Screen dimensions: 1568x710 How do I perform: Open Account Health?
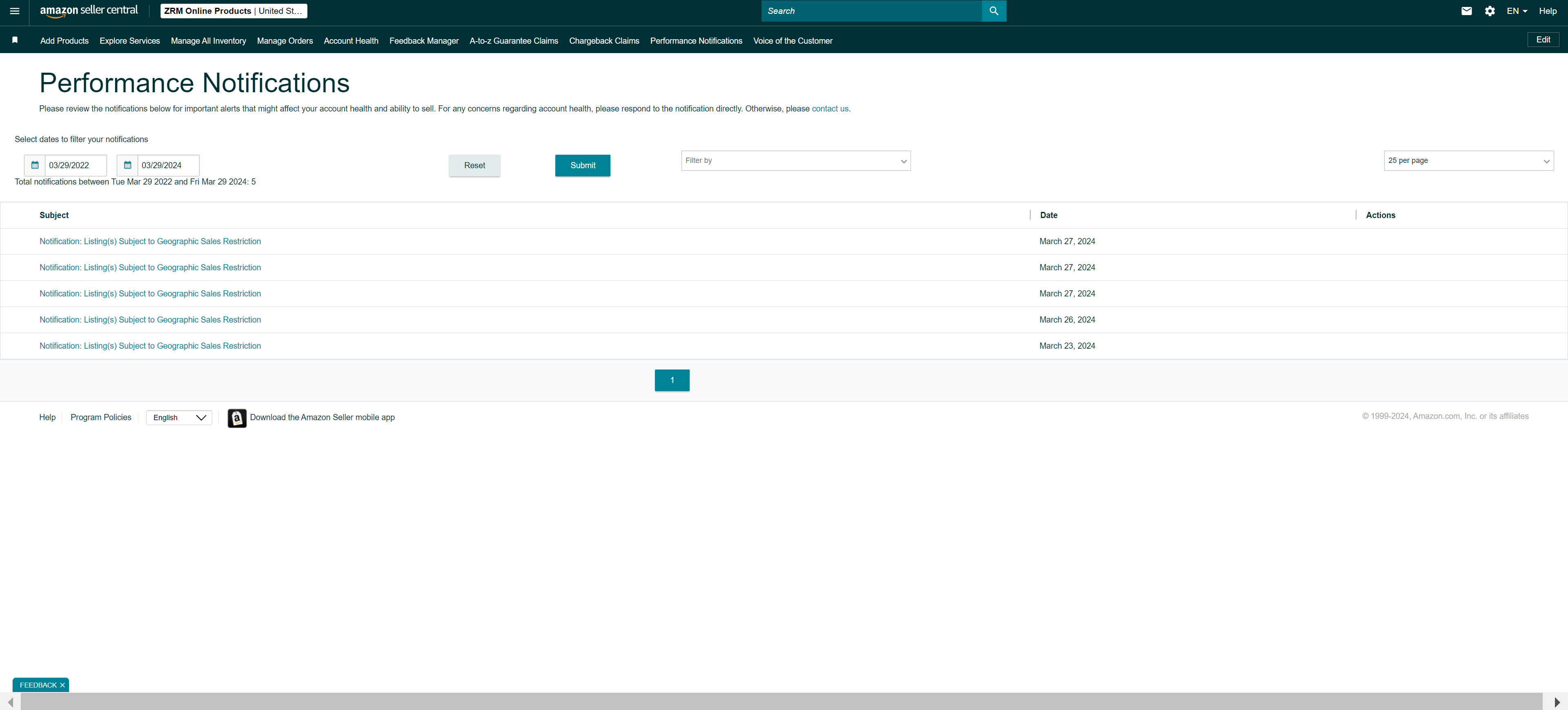pyautogui.click(x=351, y=41)
